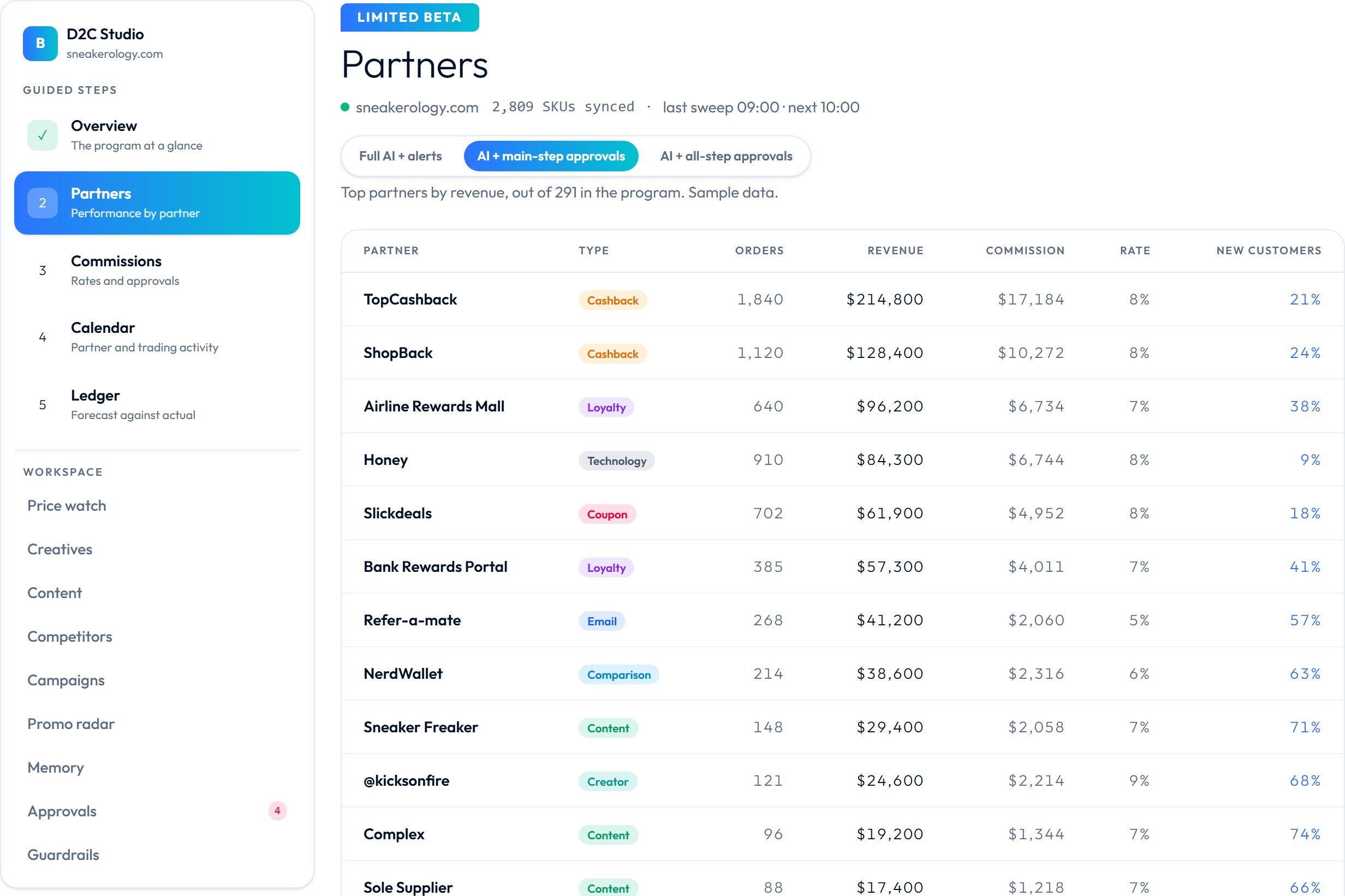Open the Partners guided step
The image size is (1345, 896).
click(x=157, y=203)
